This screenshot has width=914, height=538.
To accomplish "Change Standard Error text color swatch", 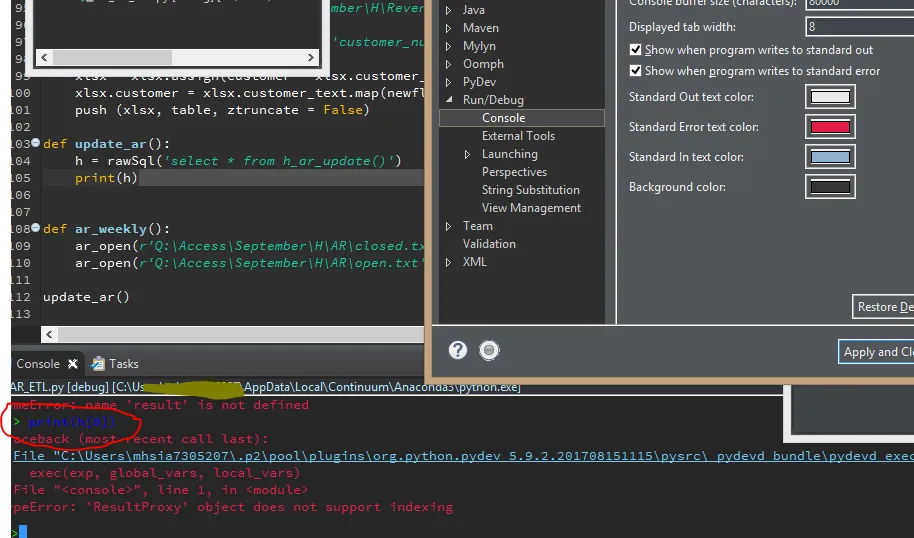I will point(830,127).
